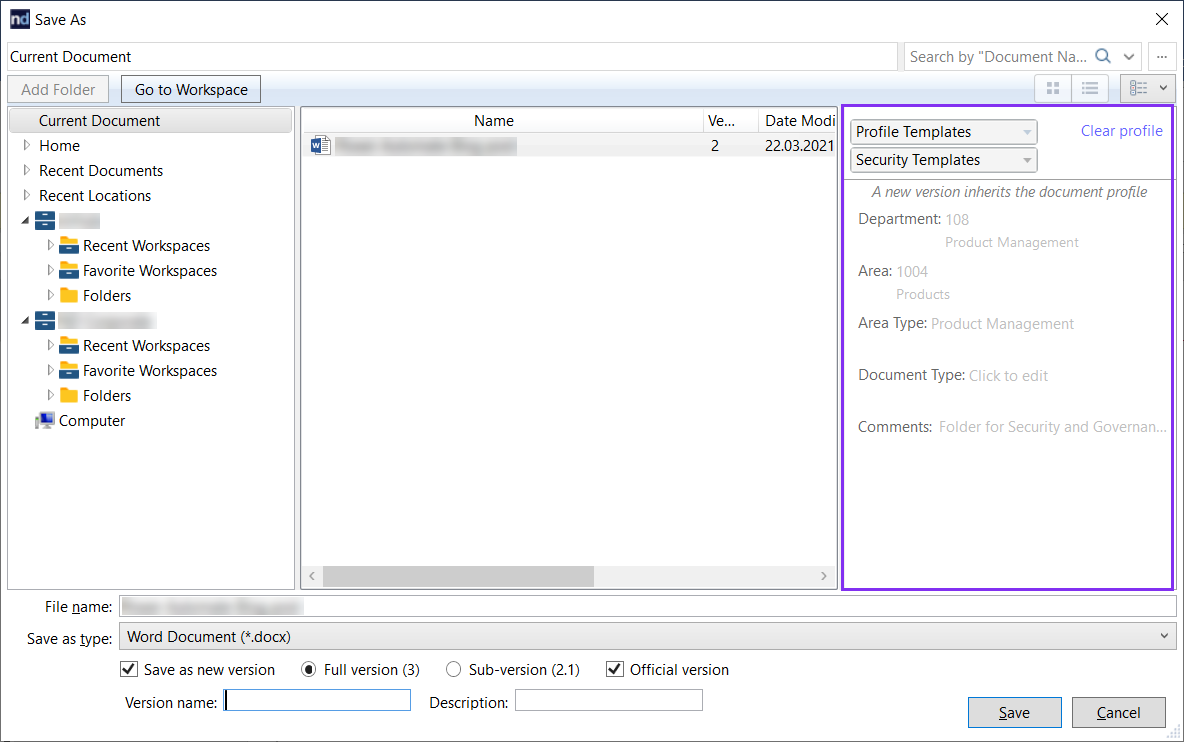The width and height of the screenshot is (1184, 742).
Task: Toggle the Official version checkbox
Action: [x=615, y=670]
